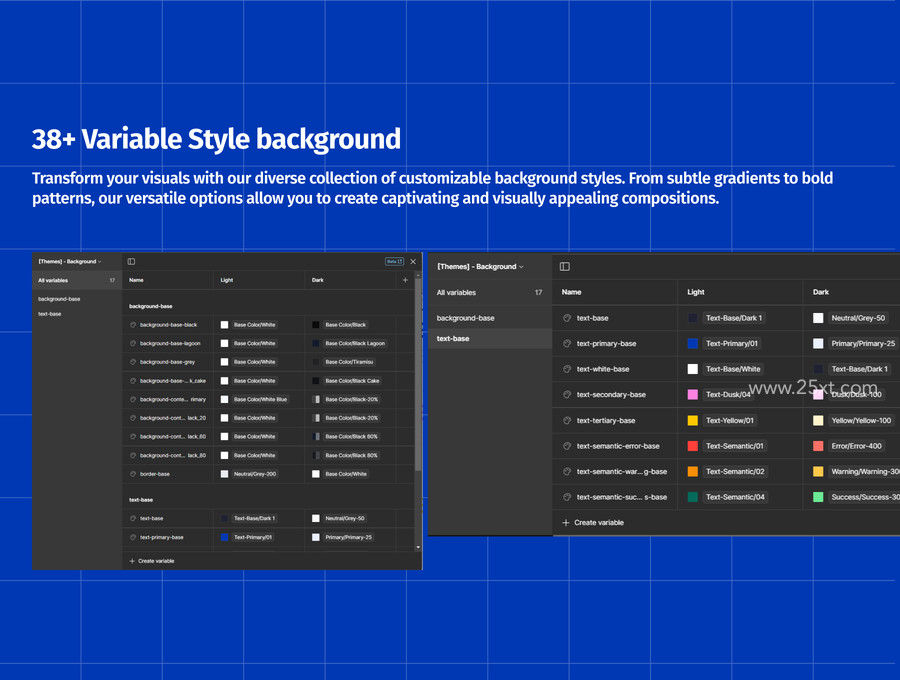Screen dimensions: 900x680
Task: Click the Light column header in the right panel
Action: point(696,292)
